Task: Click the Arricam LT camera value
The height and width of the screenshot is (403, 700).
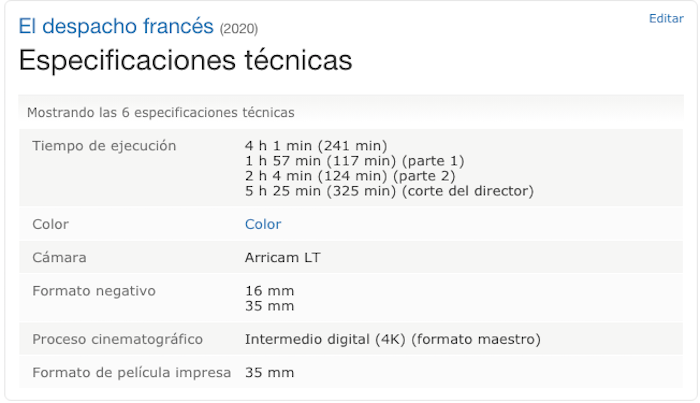Action: click(x=282, y=257)
